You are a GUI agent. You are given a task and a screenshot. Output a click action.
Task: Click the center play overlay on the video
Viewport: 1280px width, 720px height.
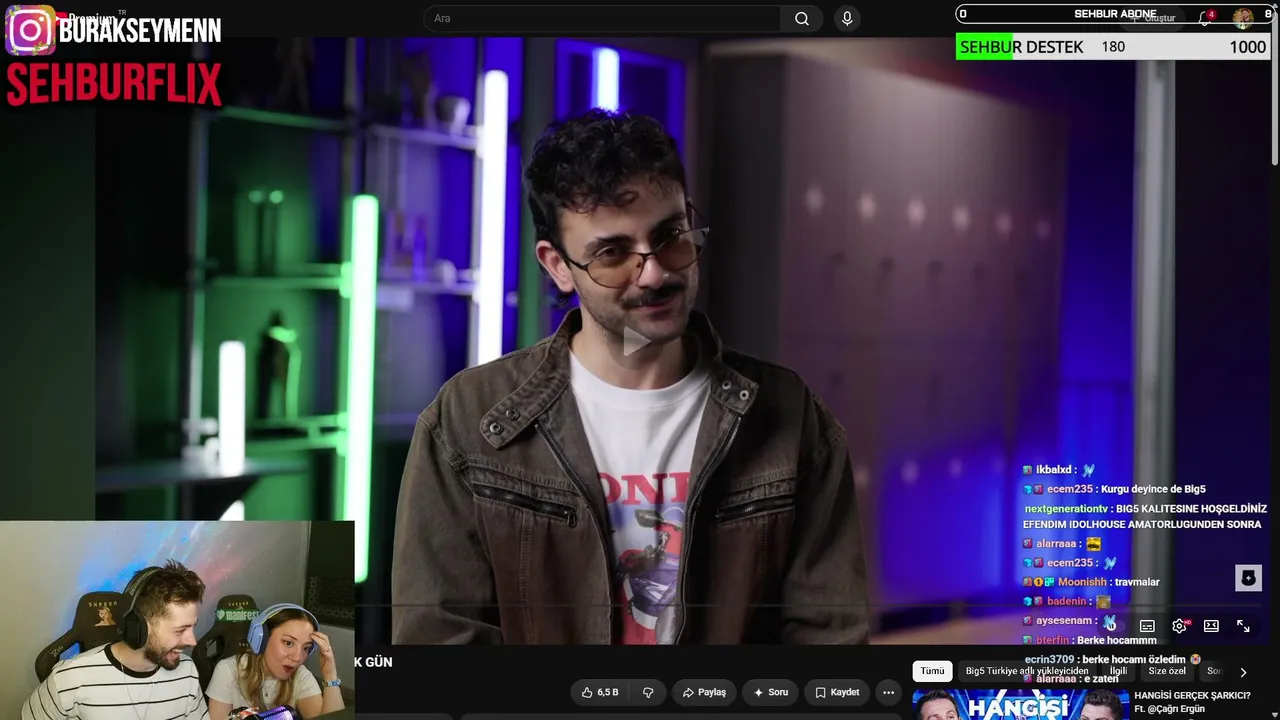pyautogui.click(x=636, y=341)
